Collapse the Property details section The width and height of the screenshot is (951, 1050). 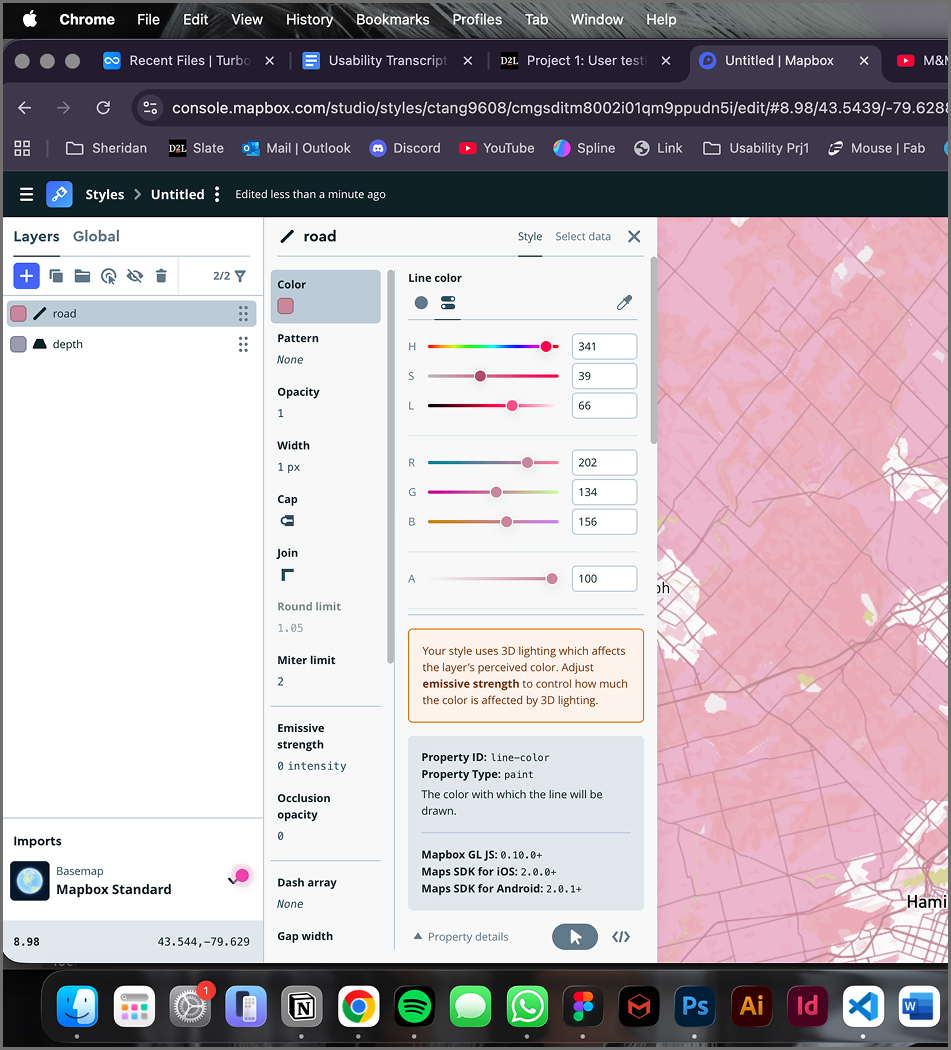click(x=461, y=937)
